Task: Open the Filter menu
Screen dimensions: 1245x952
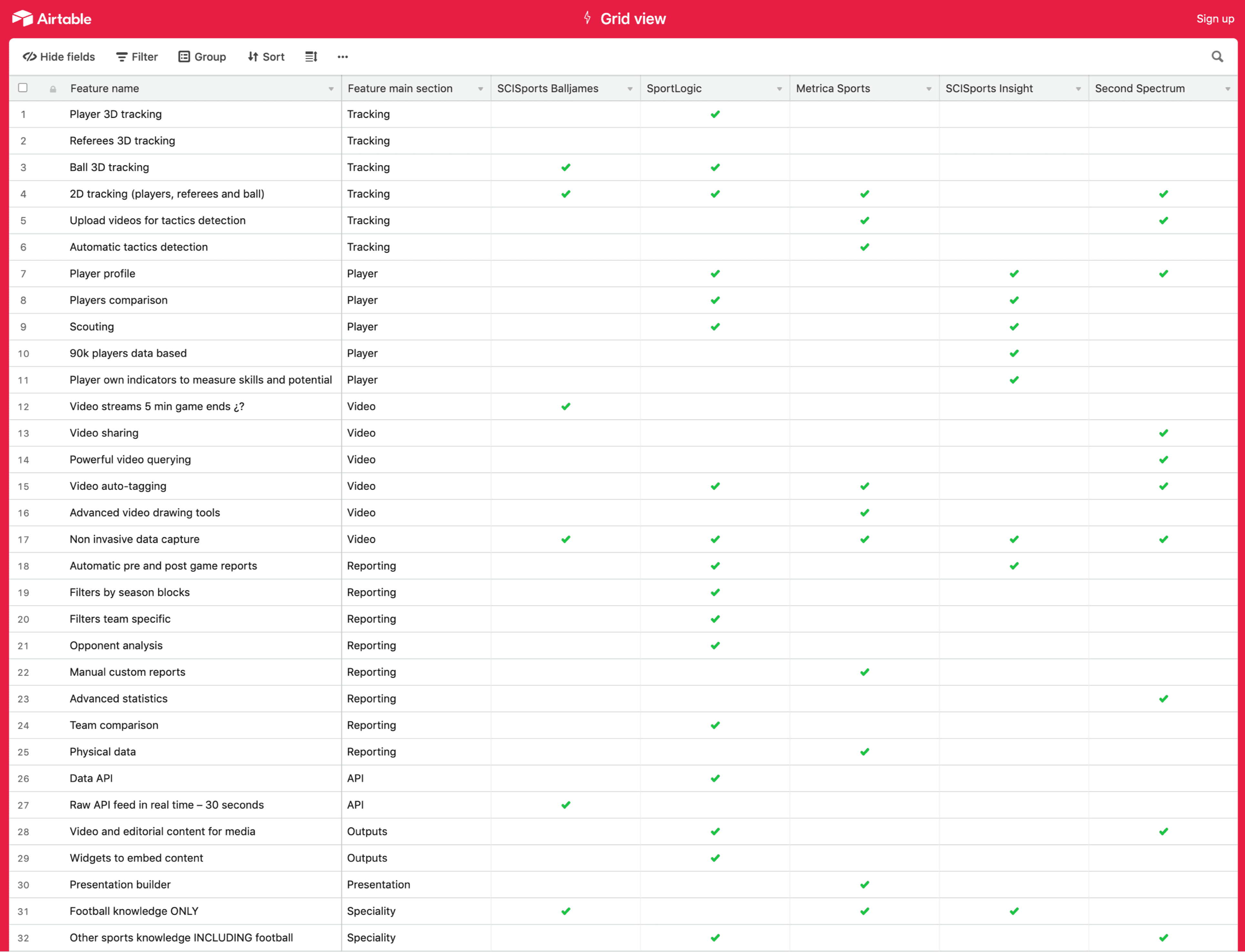Action: tap(137, 57)
